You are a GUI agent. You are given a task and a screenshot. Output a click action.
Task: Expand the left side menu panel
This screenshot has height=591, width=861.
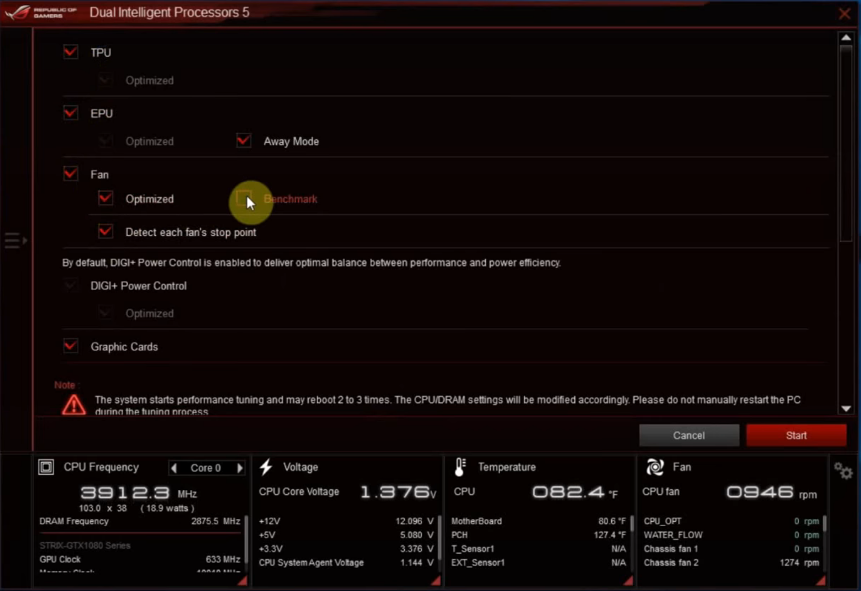[15, 240]
